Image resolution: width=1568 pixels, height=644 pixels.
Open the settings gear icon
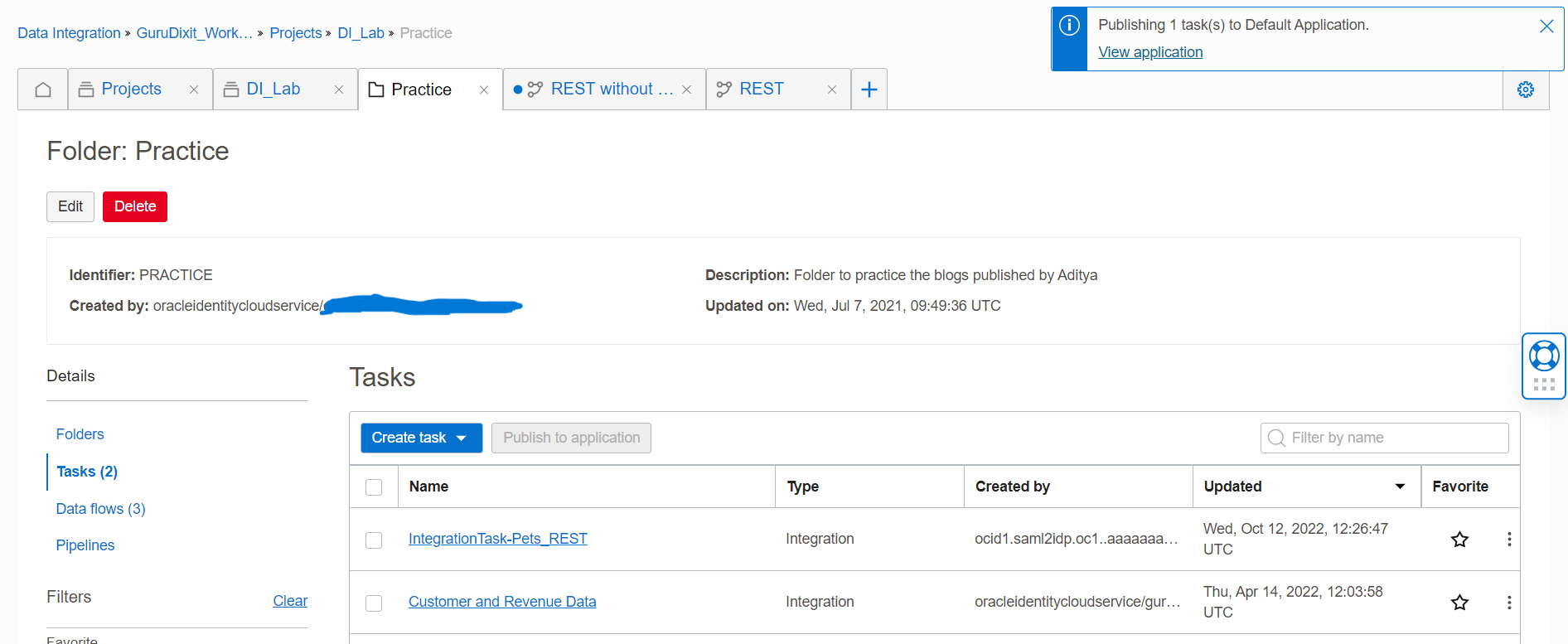(x=1525, y=90)
